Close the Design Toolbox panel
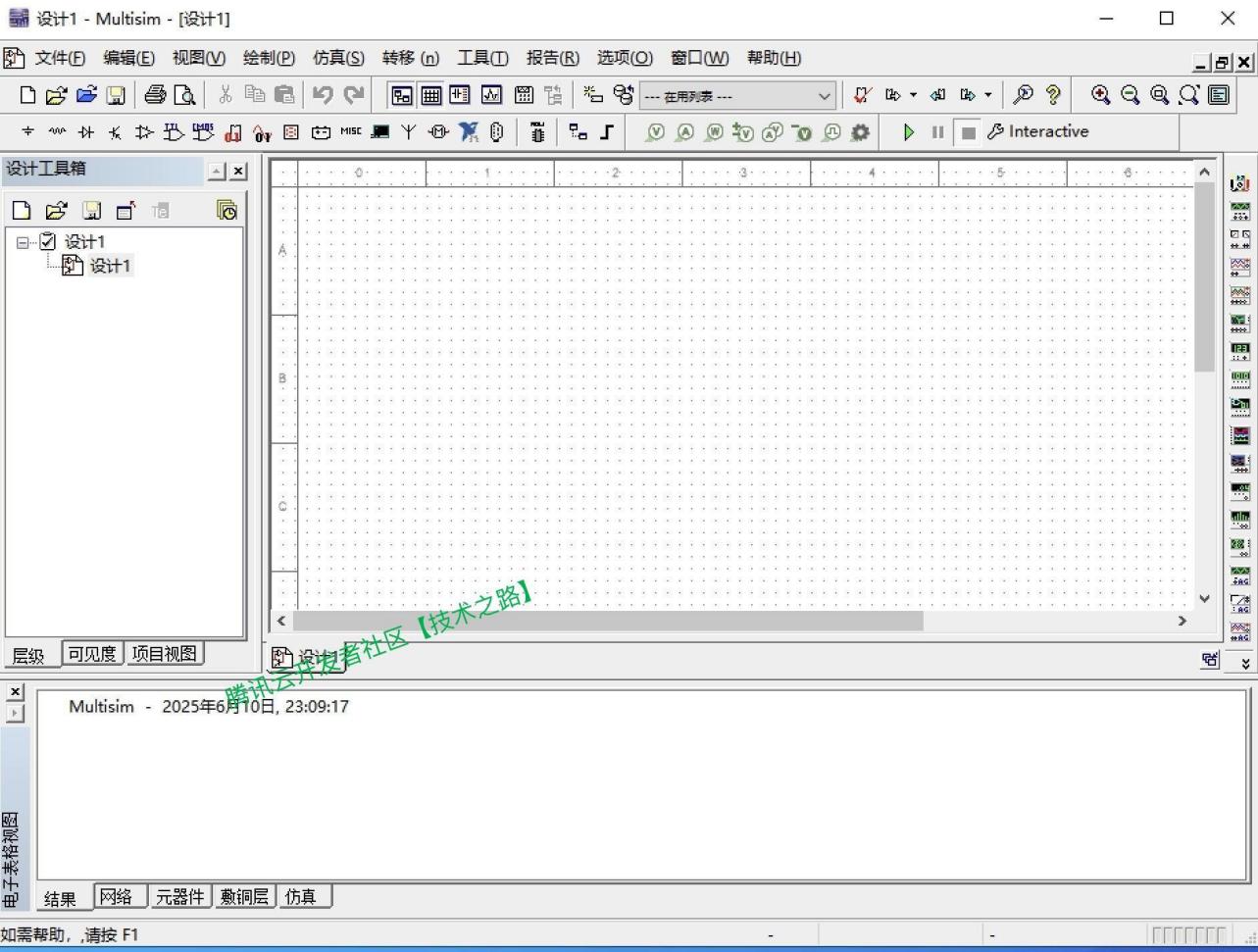 point(238,171)
